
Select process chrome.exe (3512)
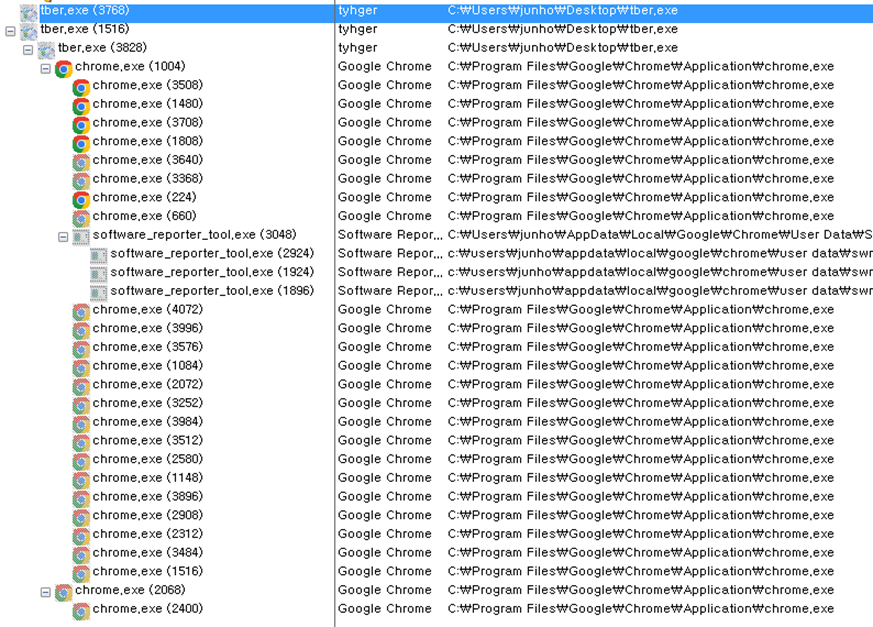[148, 440]
